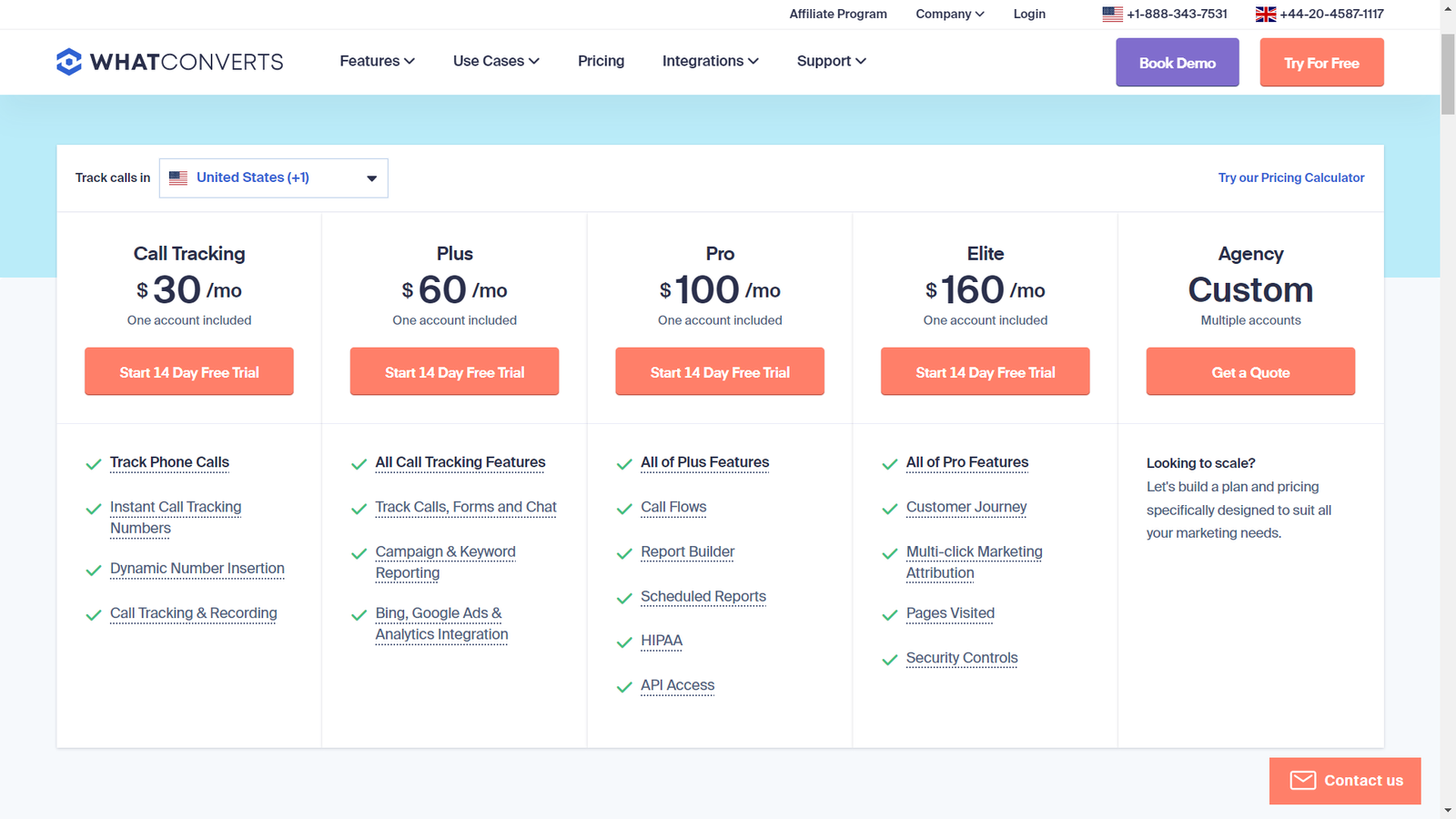
Task: Click the Login link
Action: pos(1029,14)
